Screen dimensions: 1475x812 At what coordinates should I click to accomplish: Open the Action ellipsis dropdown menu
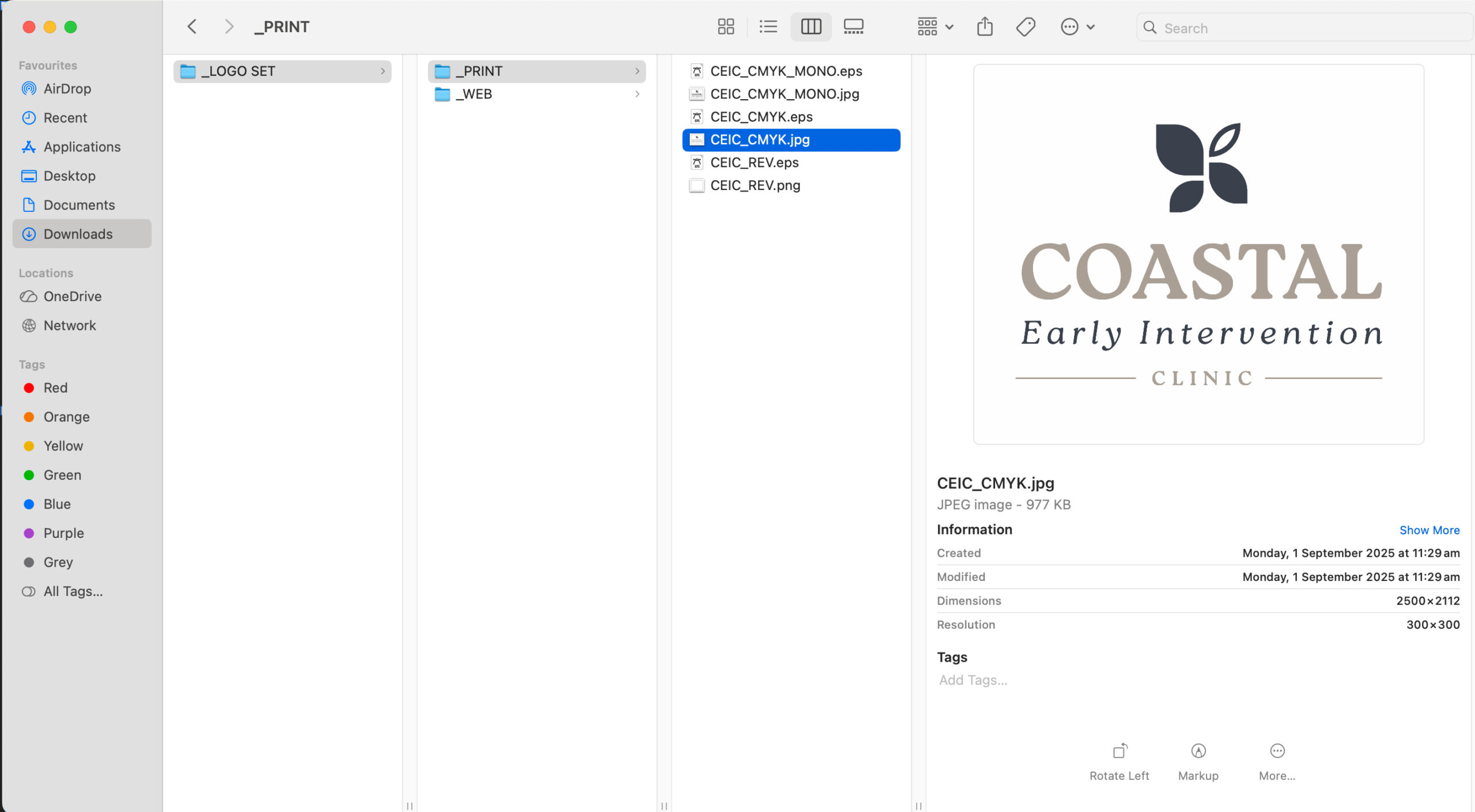click(x=1077, y=26)
